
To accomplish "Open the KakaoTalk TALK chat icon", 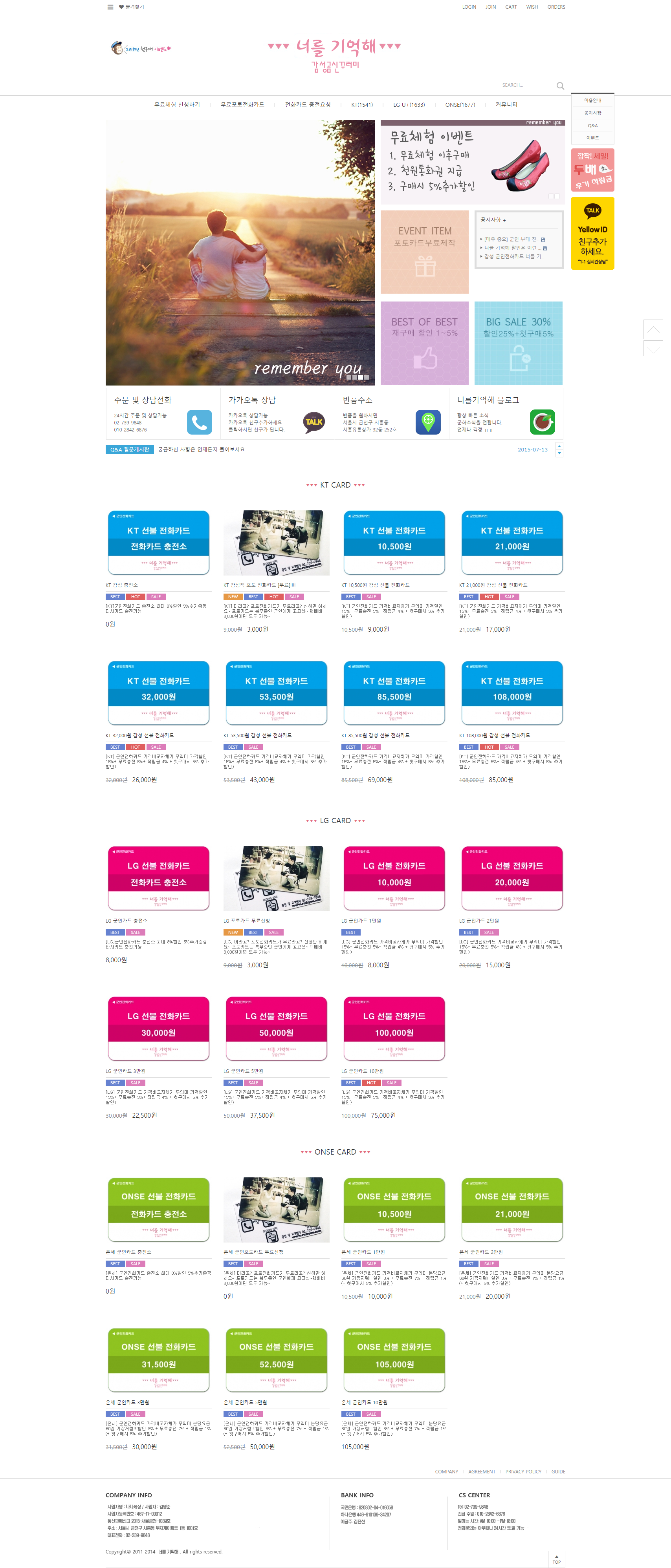I will 314,422.
